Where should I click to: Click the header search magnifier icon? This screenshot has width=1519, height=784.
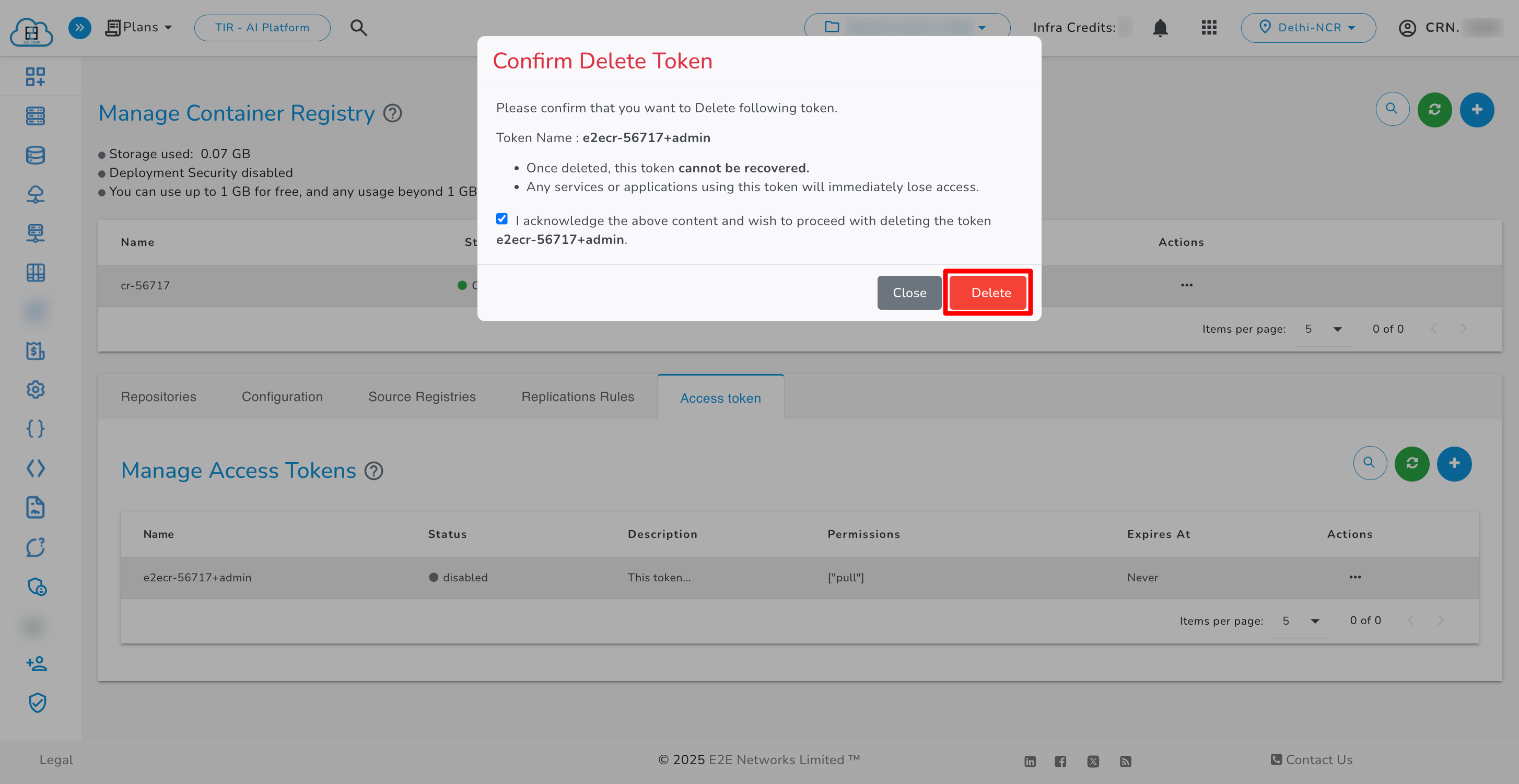pos(358,28)
